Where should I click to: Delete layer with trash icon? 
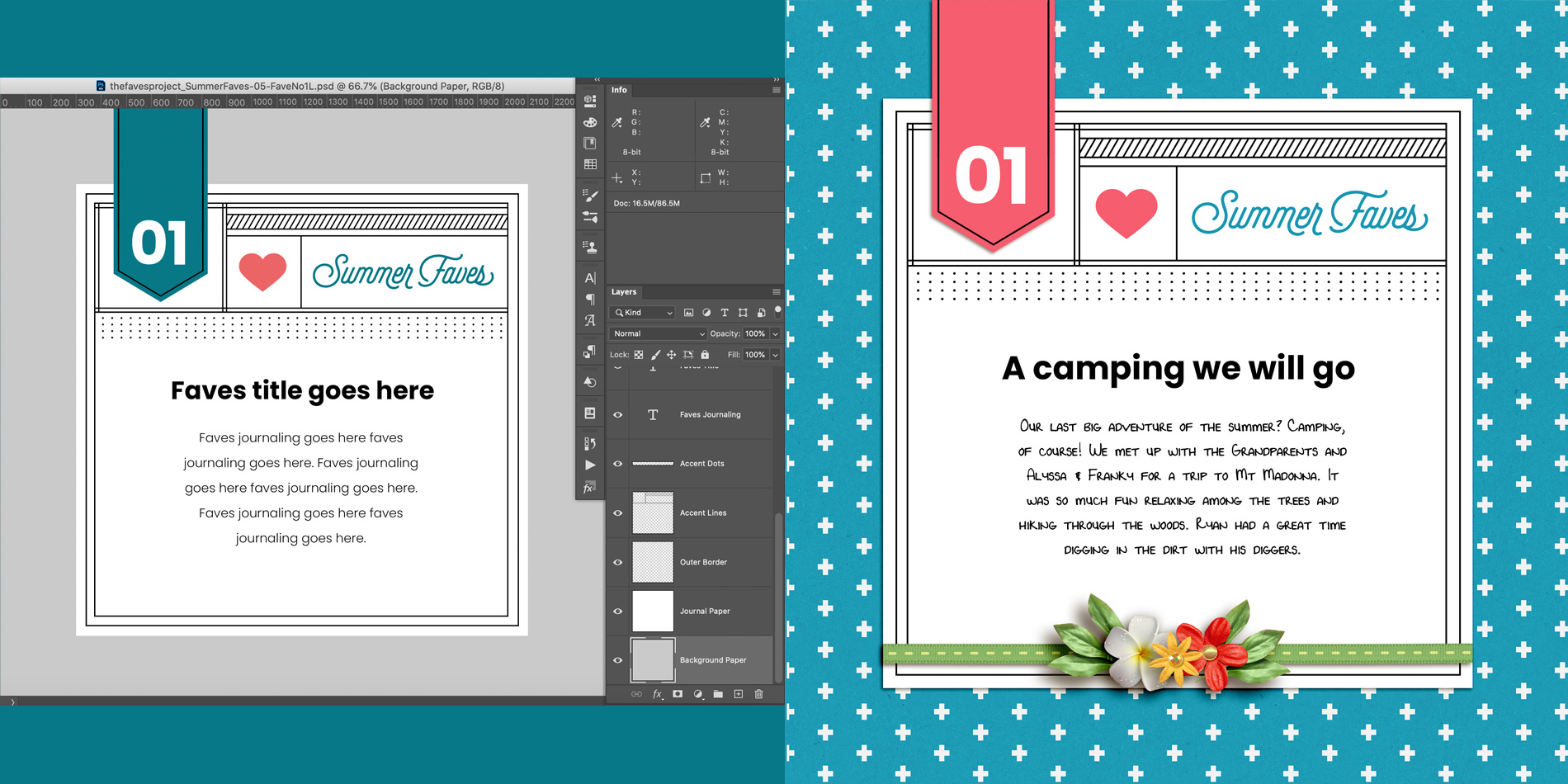[759, 694]
